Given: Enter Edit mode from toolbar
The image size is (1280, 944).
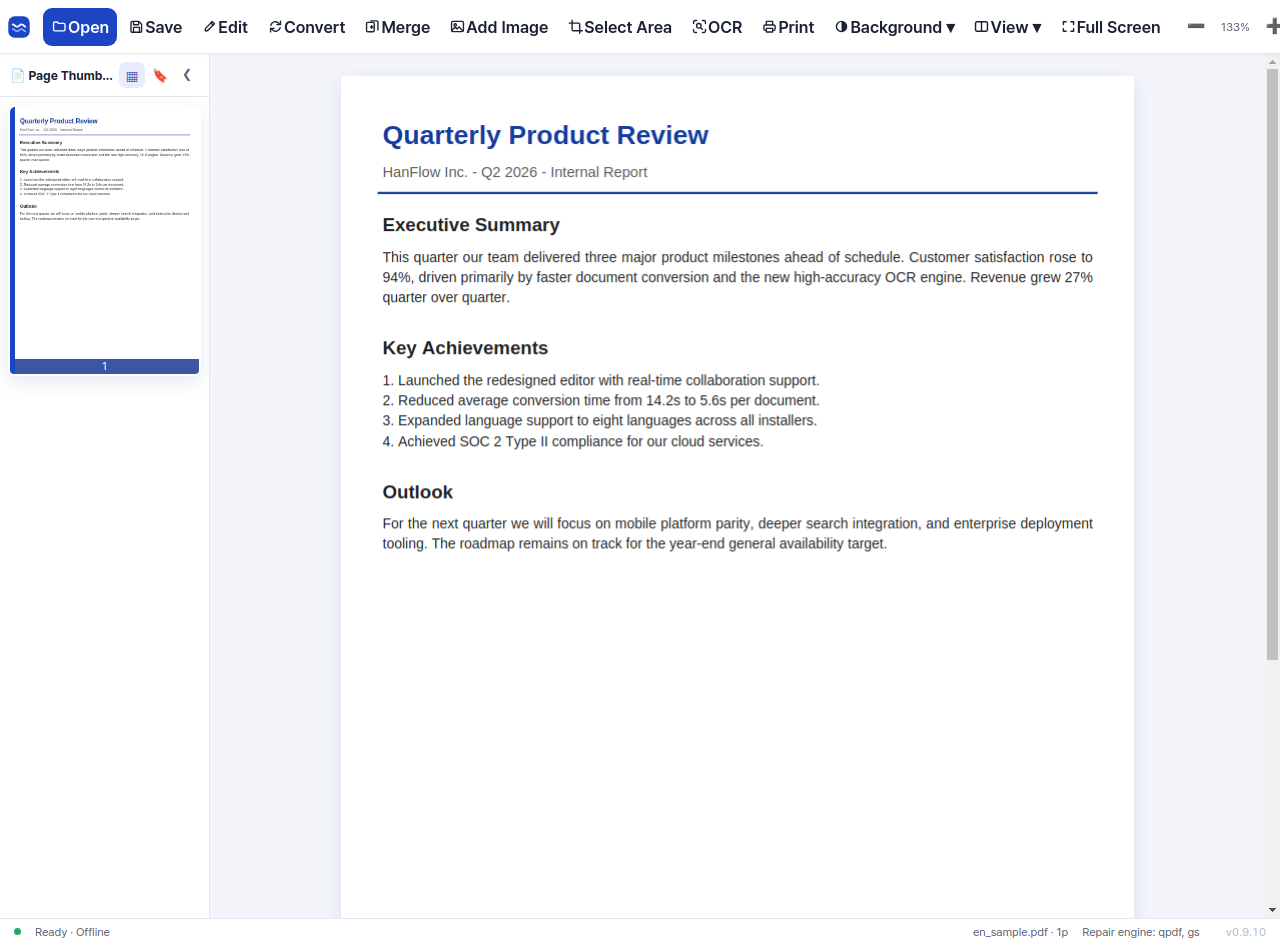Looking at the screenshot, I should click(226, 27).
